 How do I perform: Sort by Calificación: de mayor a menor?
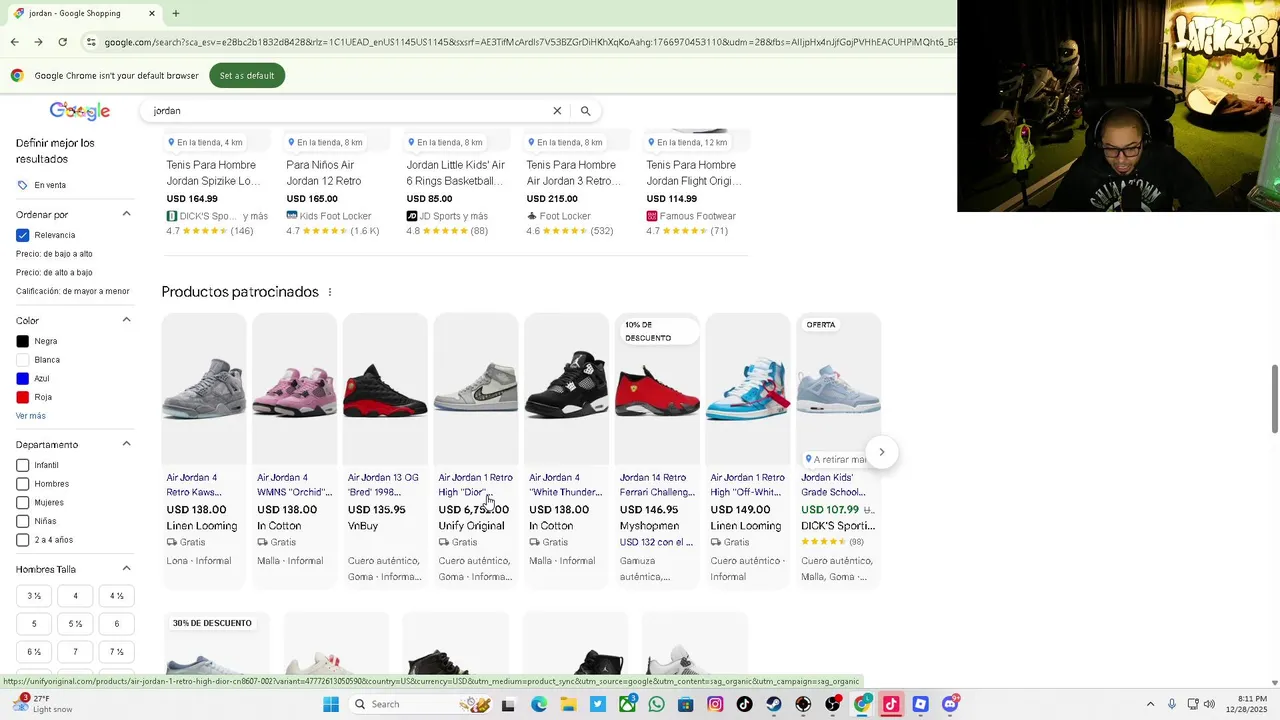pos(73,291)
